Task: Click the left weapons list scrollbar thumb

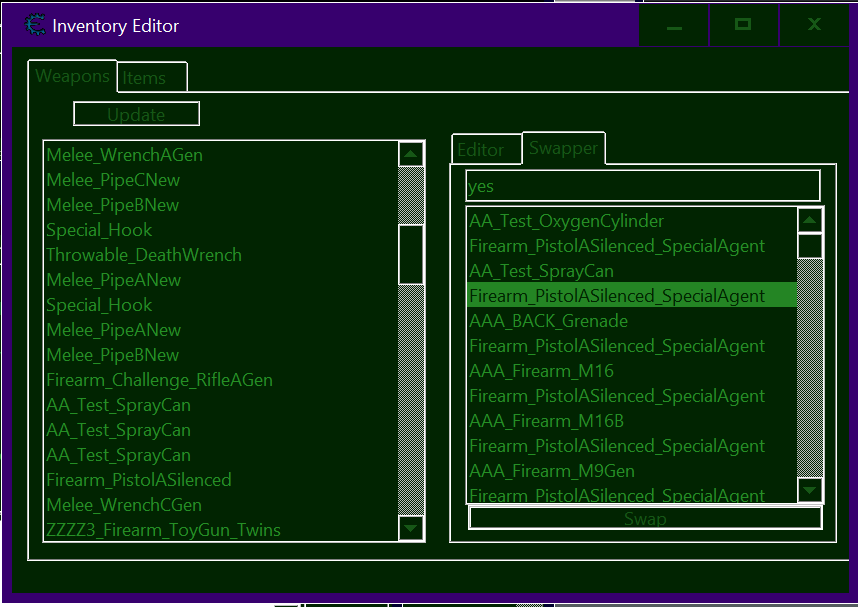Action: [x=411, y=254]
